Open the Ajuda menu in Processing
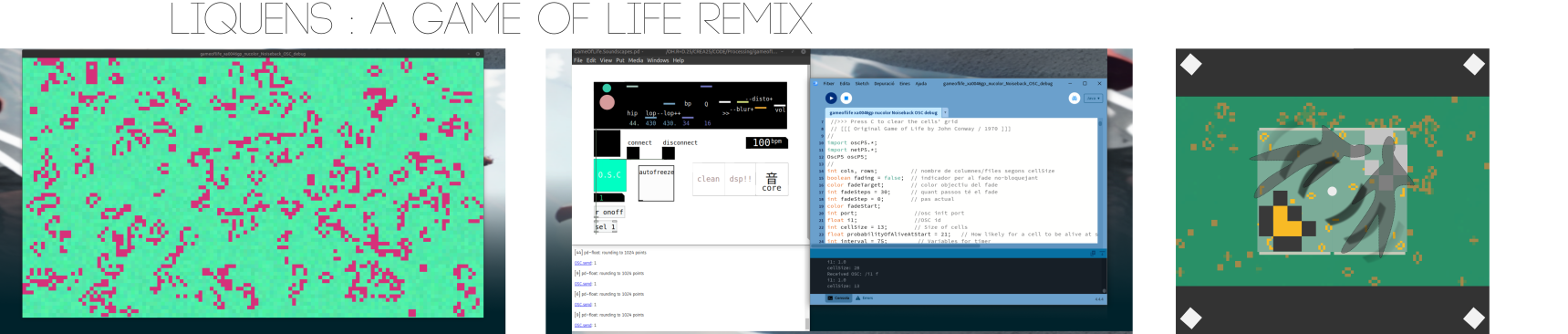 click(x=921, y=83)
